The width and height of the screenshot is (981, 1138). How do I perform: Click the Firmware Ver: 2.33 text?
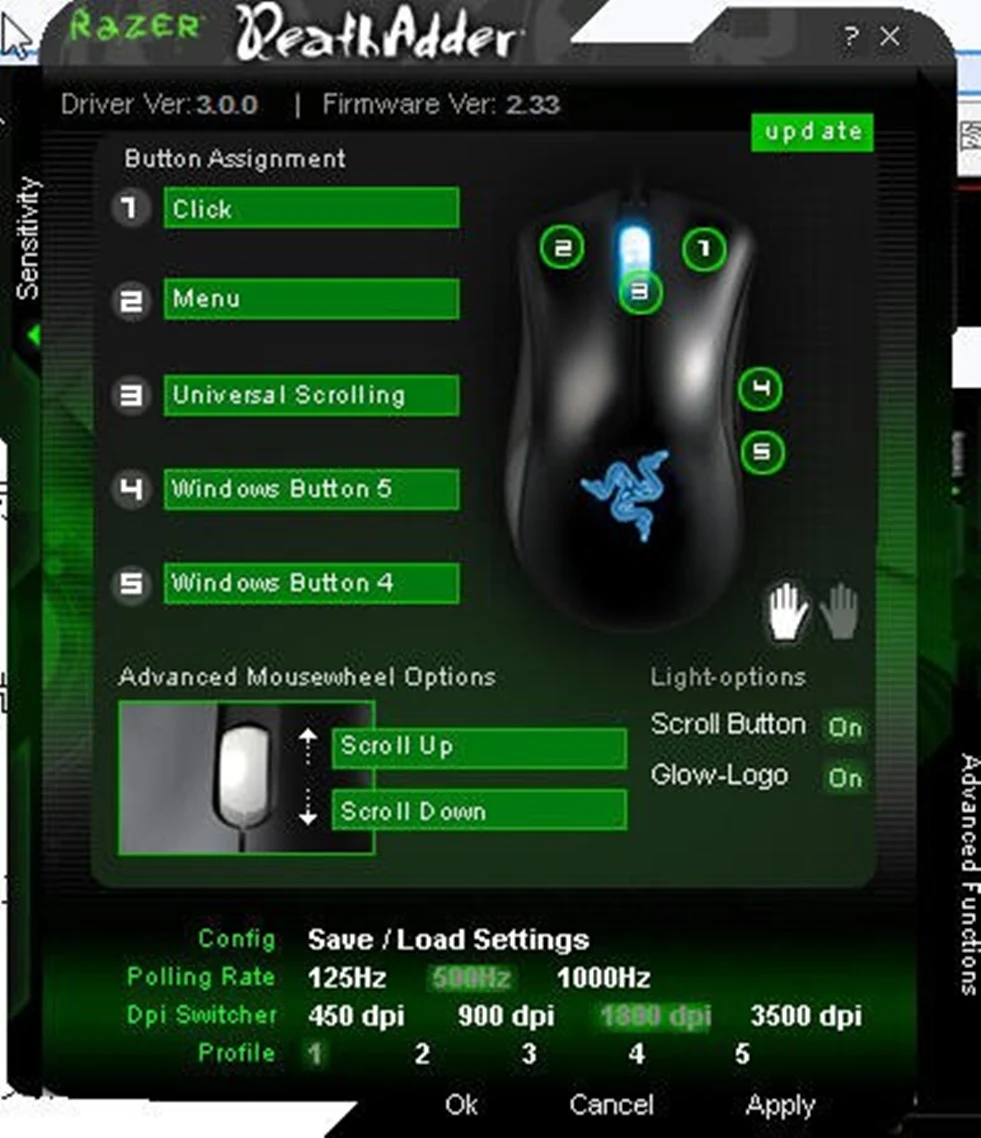[441, 105]
